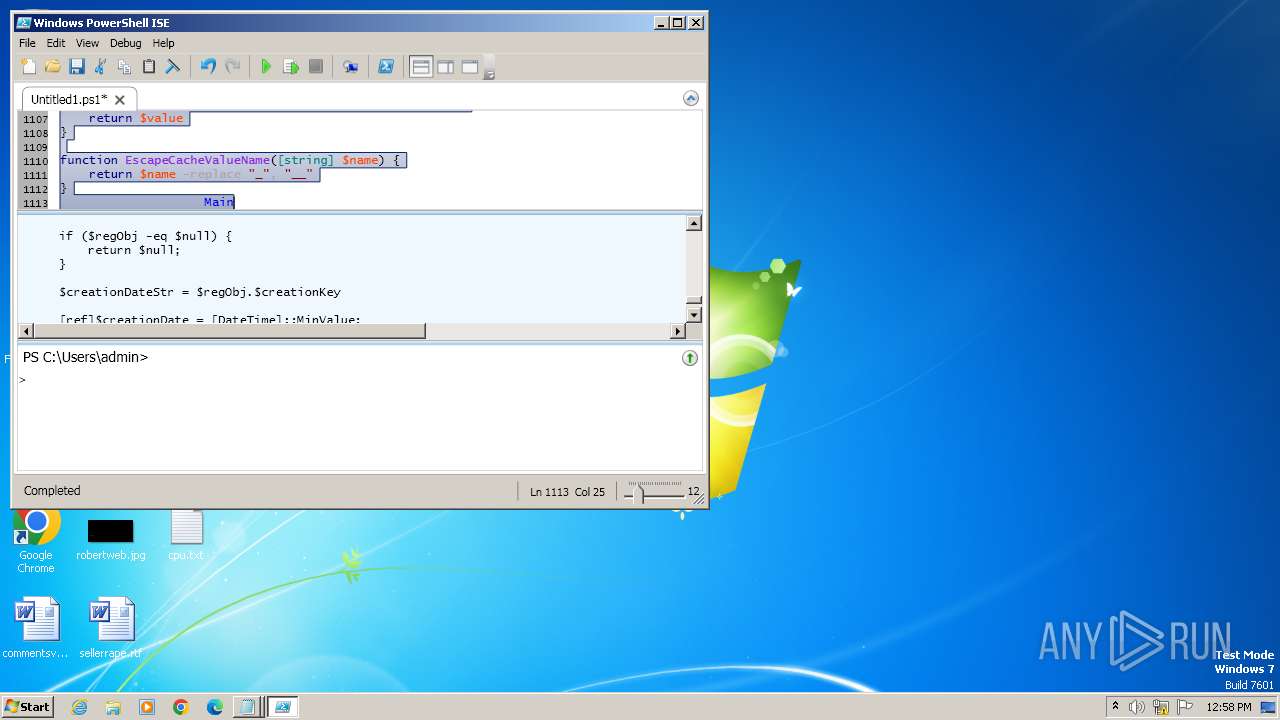Click the Ln 1113 Col 25 status indicator

(567, 492)
